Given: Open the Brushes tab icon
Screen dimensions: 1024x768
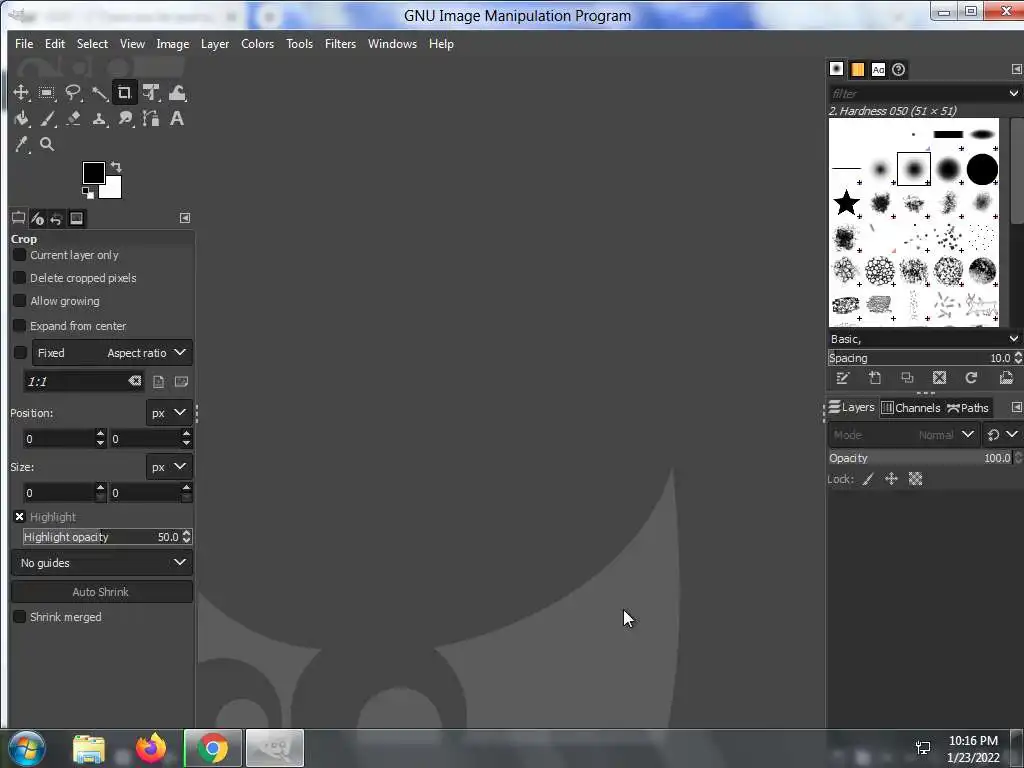Looking at the screenshot, I should [837, 69].
